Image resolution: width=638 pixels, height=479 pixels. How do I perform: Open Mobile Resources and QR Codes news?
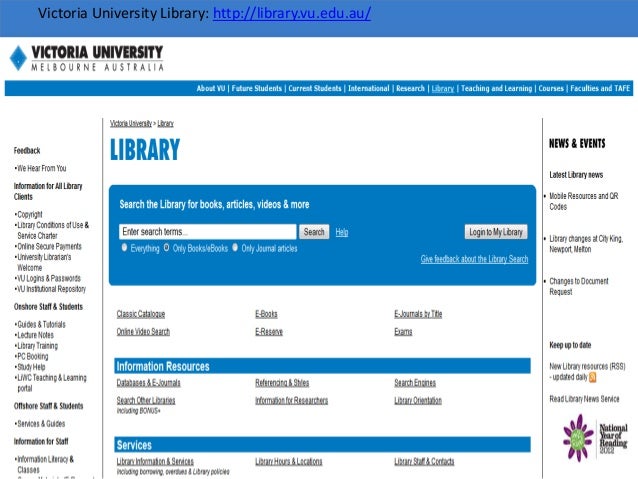(584, 201)
